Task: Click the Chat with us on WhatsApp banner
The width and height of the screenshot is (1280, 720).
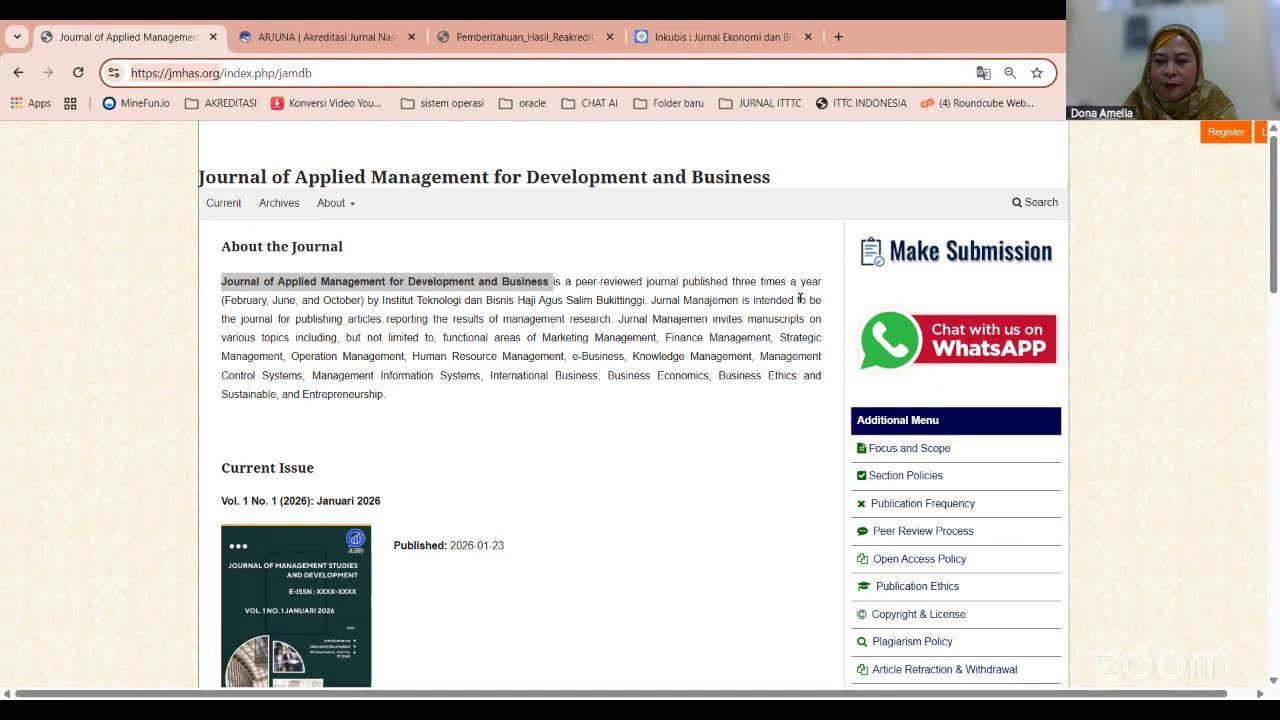Action: 958,340
